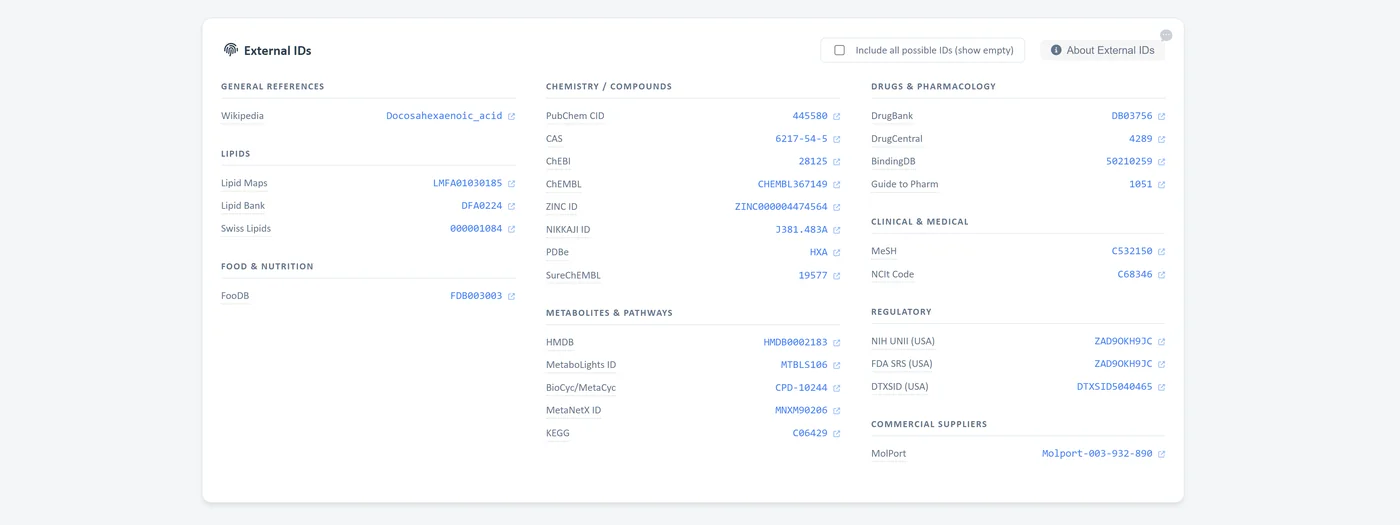Click external-link icon beside MeSH C532150

[1161, 252]
